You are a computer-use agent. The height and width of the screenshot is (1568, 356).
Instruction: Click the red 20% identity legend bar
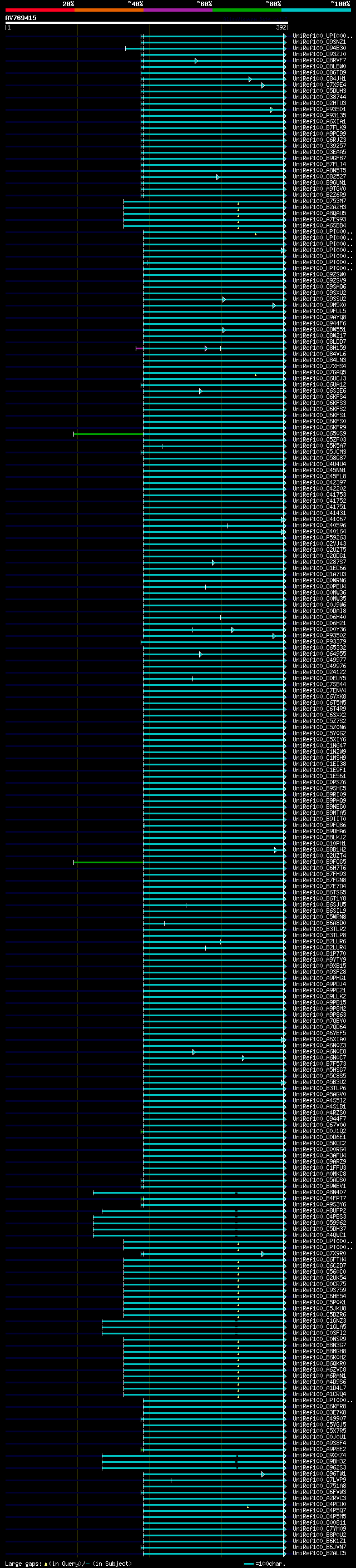[39, 10]
